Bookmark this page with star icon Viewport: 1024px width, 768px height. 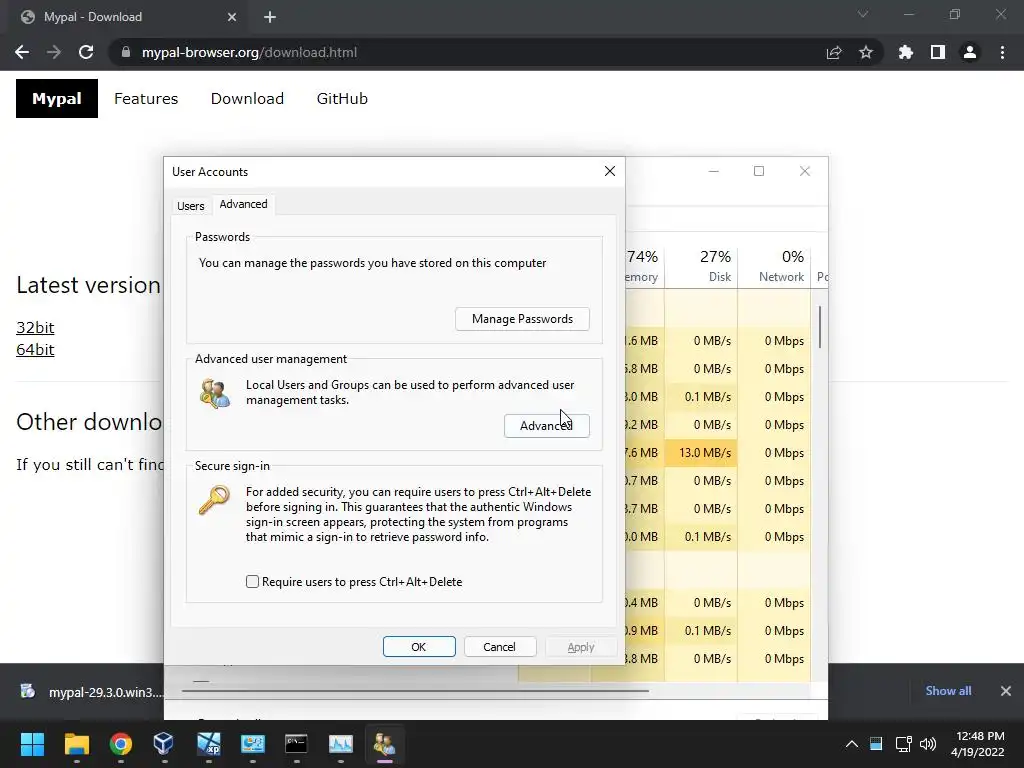click(x=866, y=52)
